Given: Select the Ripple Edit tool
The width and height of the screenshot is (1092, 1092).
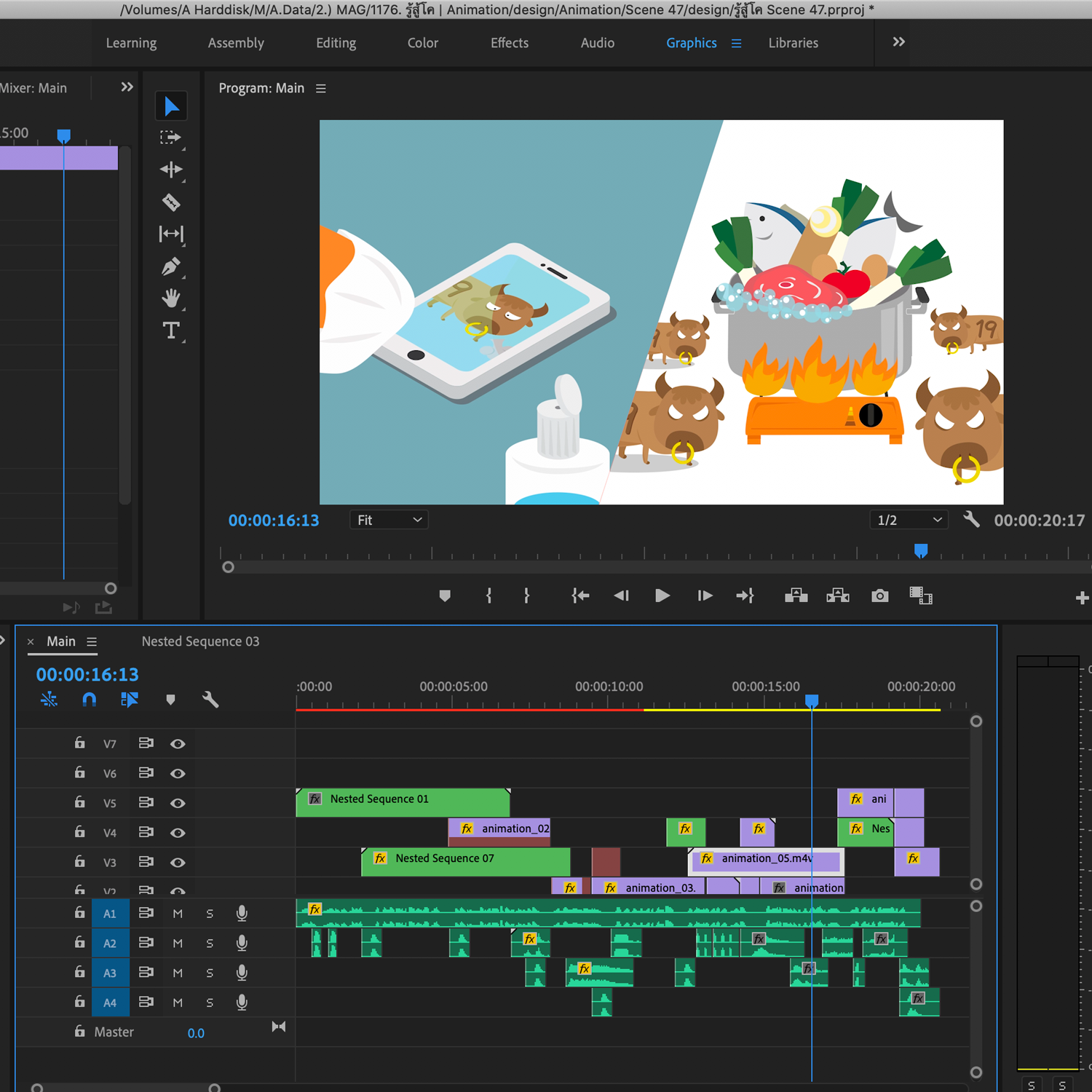Looking at the screenshot, I should pyautogui.click(x=171, y=170).
